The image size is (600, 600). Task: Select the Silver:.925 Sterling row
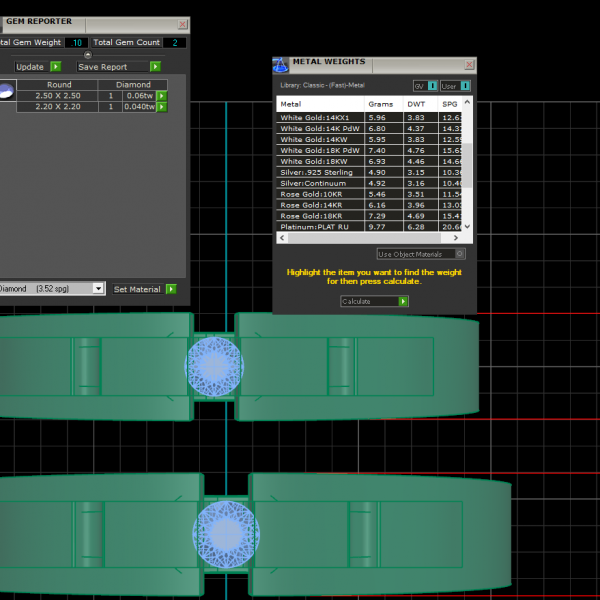pyautogui.click(x=319, y=172)
